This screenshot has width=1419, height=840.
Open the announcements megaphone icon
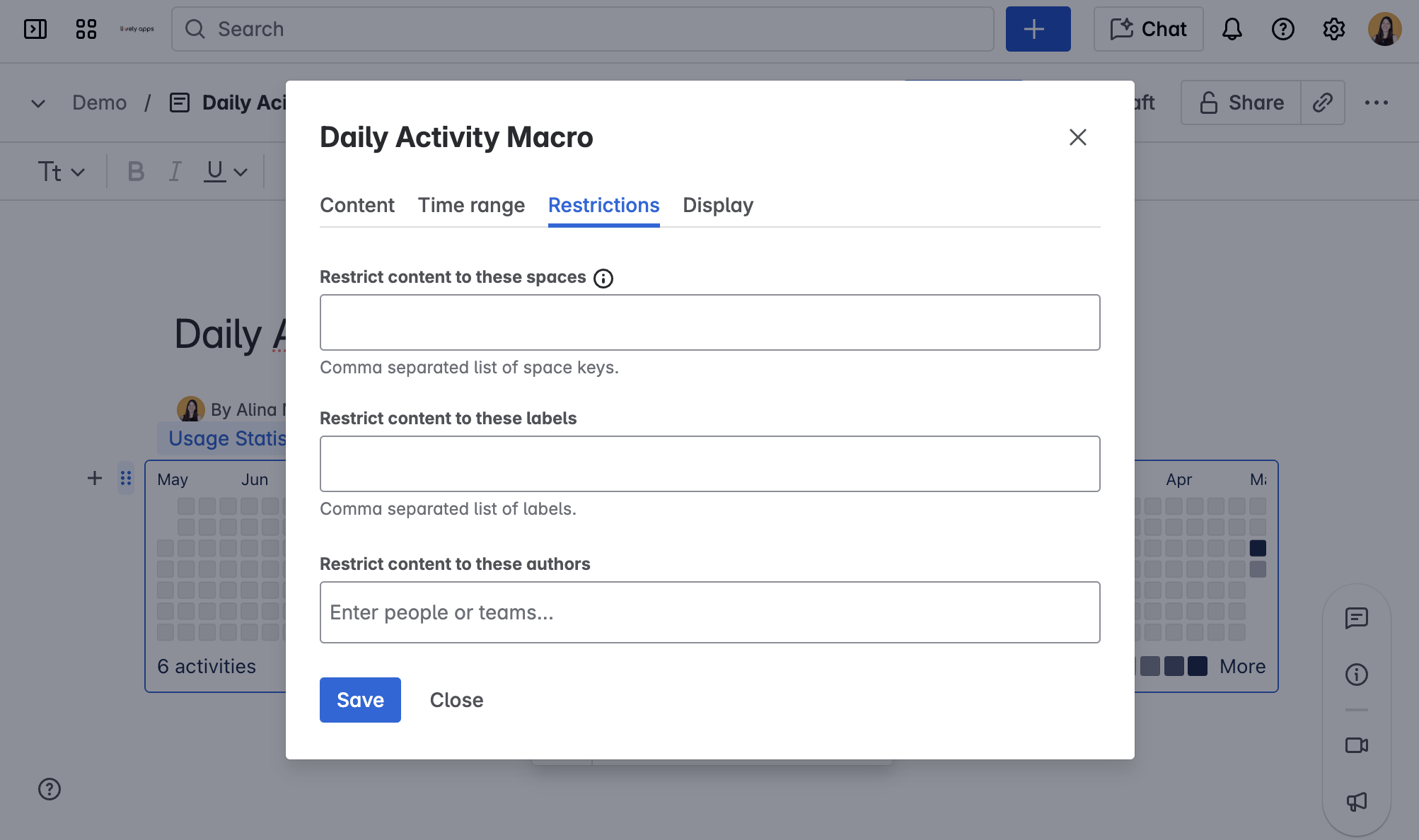click(1356, 802)
